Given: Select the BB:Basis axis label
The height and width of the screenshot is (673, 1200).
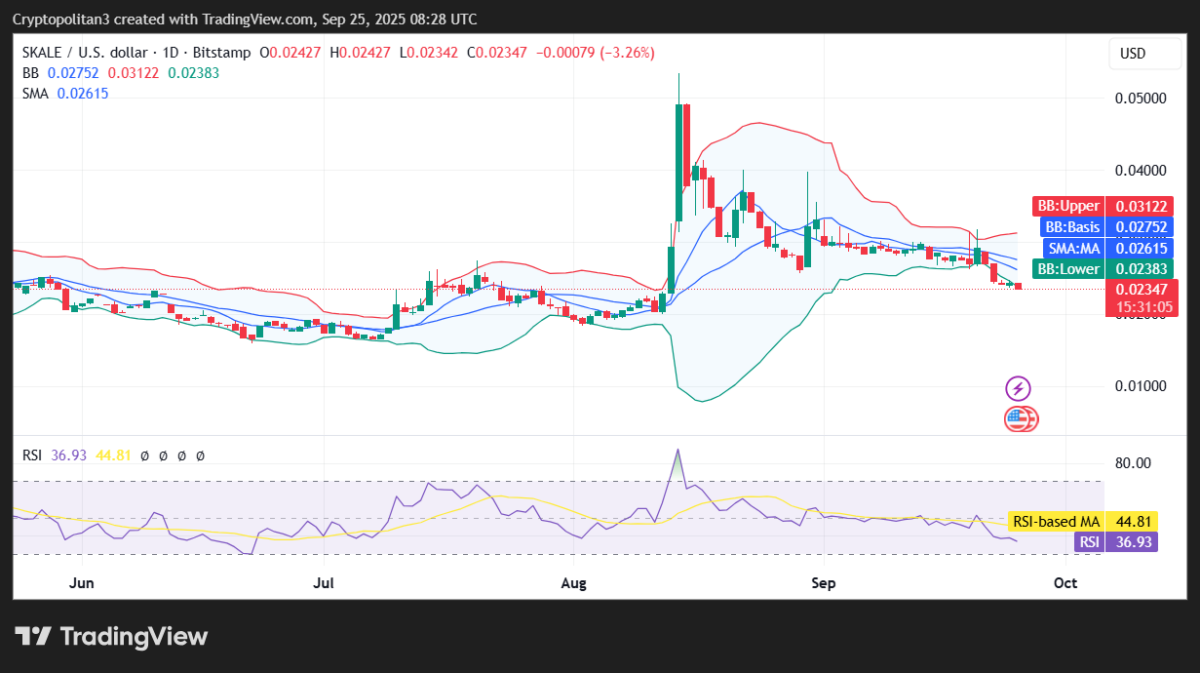Looking at the screenshot, I should point(1102,227).
